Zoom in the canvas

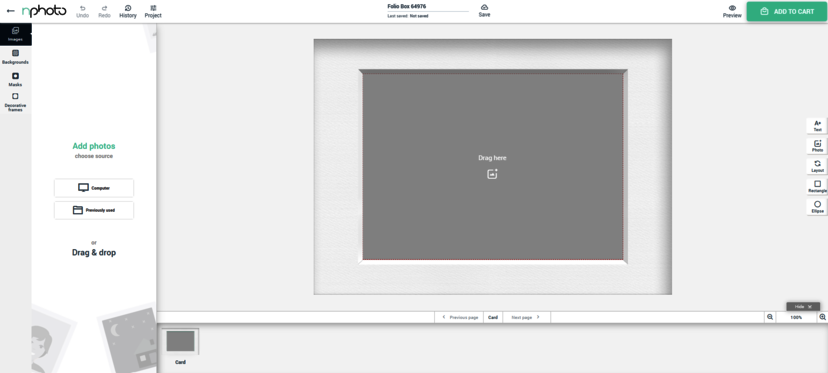(822, 317)
